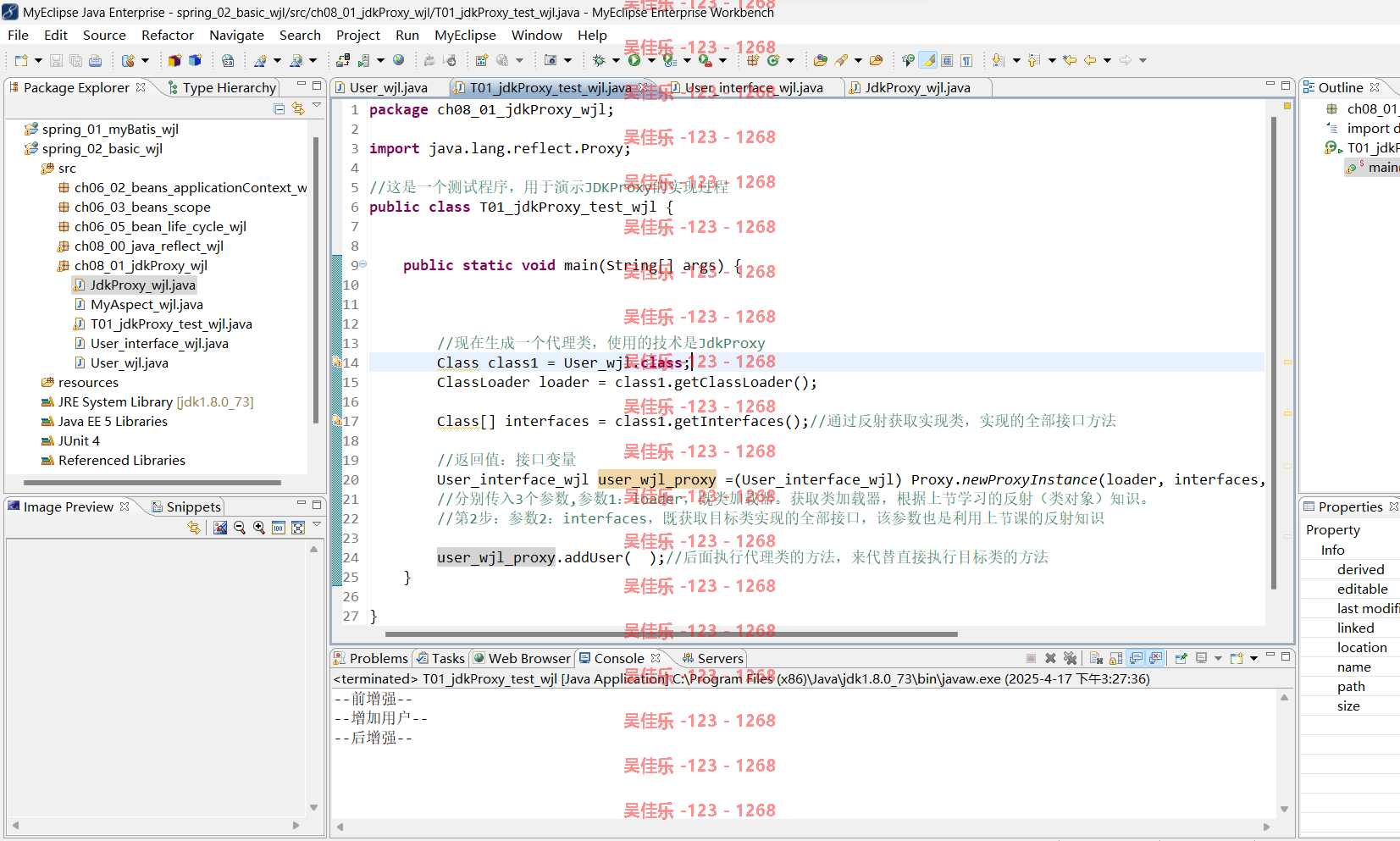
Task: Open Run button's dropdown arrow
Action: pyautogui.click(x=651, y=60)
